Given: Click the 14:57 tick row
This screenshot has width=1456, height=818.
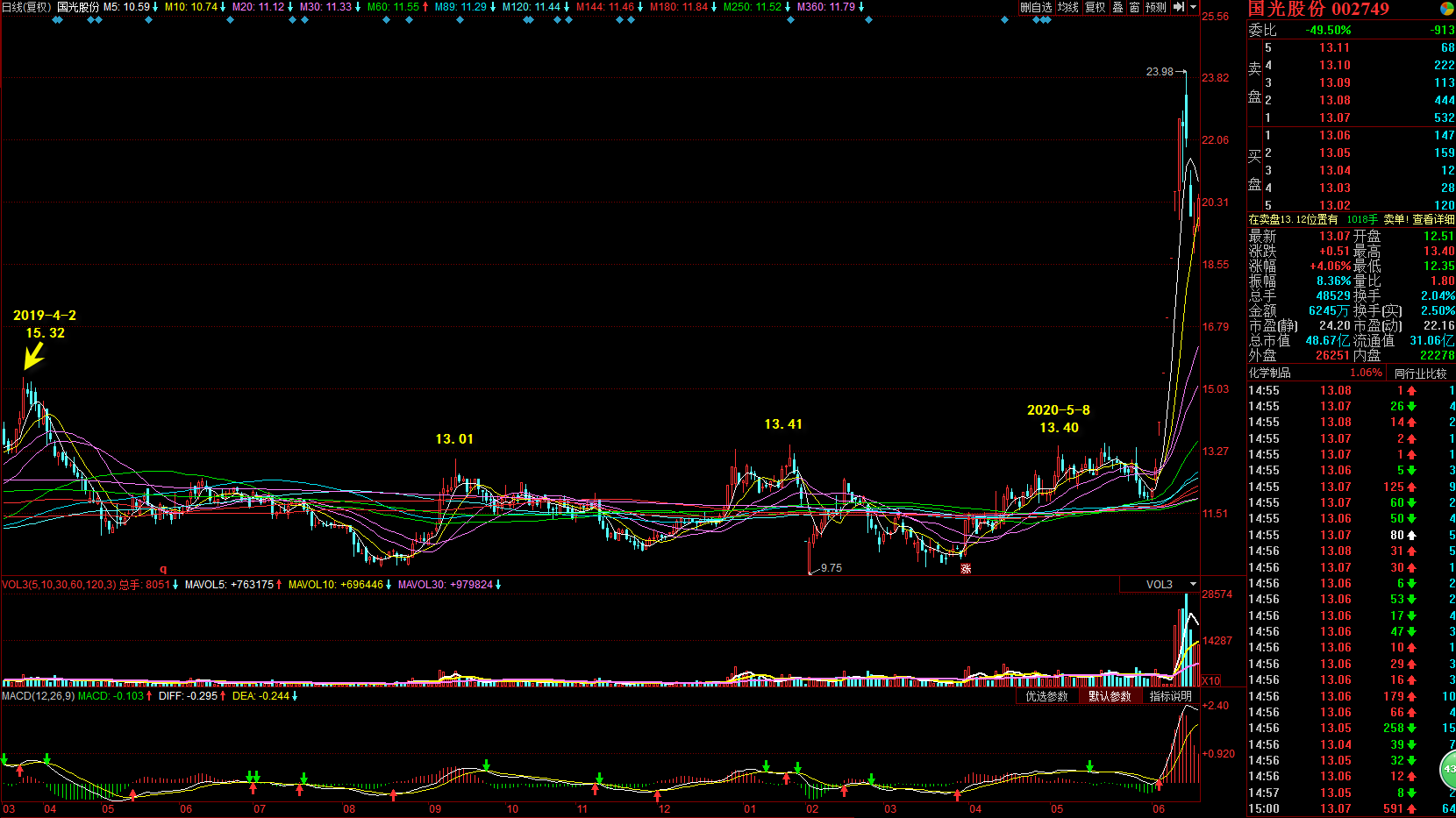Looking at the screenshot, I should (x=1352, y=793).
